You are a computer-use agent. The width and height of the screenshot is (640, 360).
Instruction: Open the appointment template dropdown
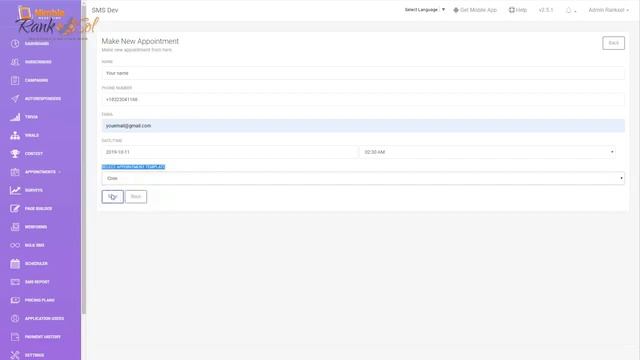point(363,178)
